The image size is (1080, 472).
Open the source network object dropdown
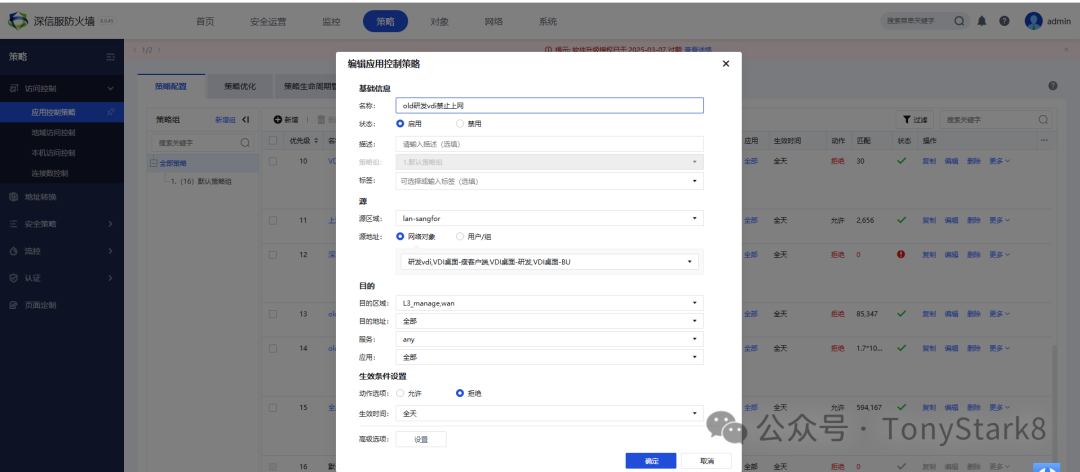pos(550,262)
